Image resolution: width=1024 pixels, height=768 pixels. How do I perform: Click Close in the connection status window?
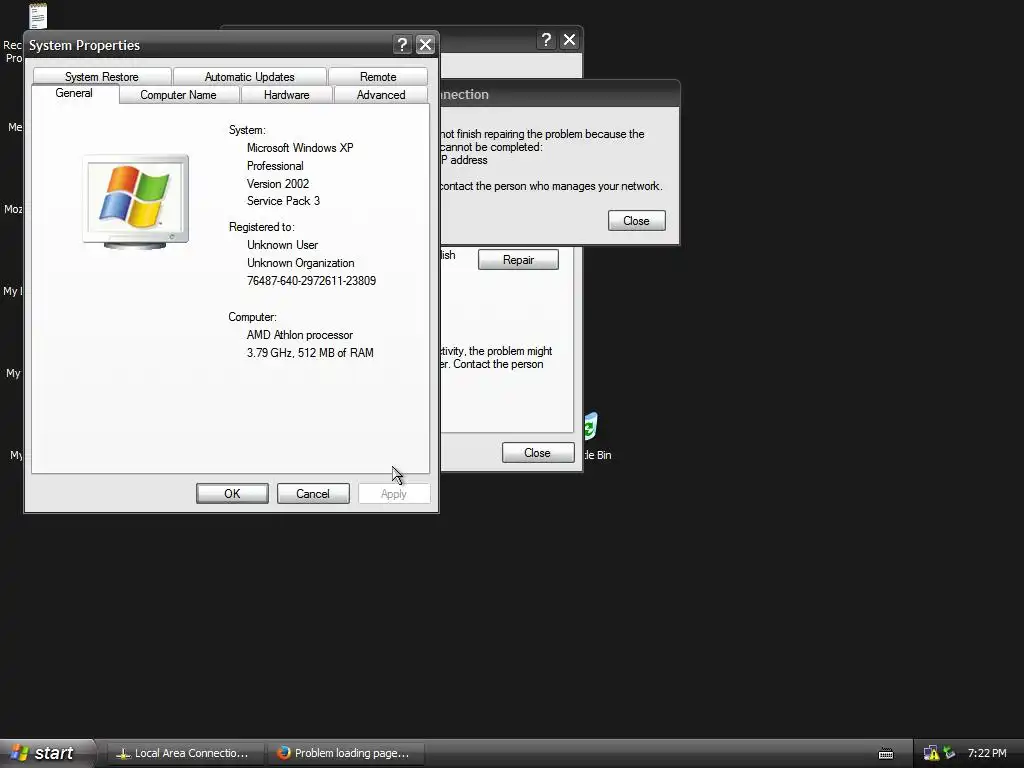537,453
